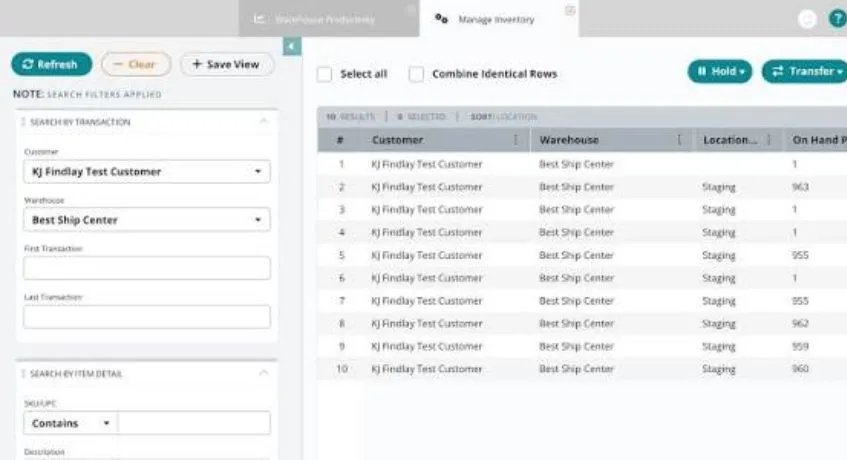
Task: Click on hand value 960
Action: click(x=800, y=369)
